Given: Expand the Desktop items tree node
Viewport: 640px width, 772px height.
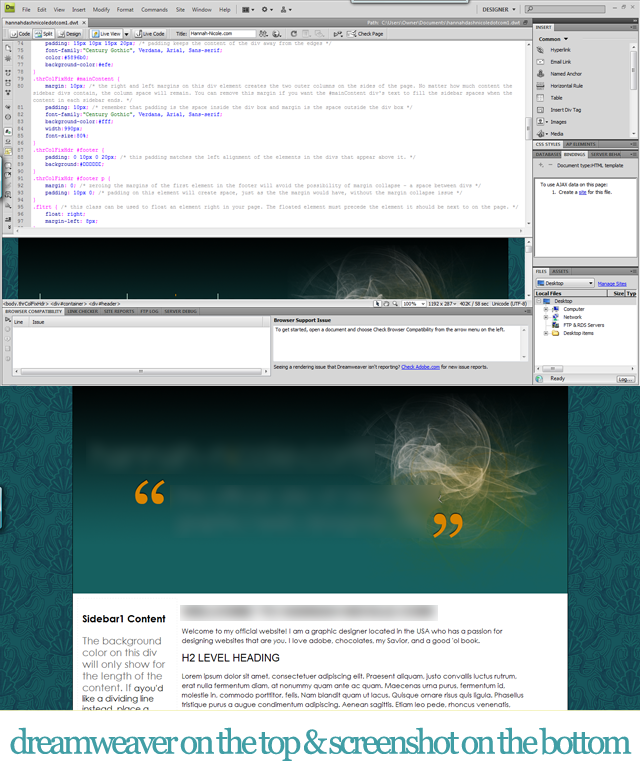Looking at the screenshot, I should (x=545, y=333).
